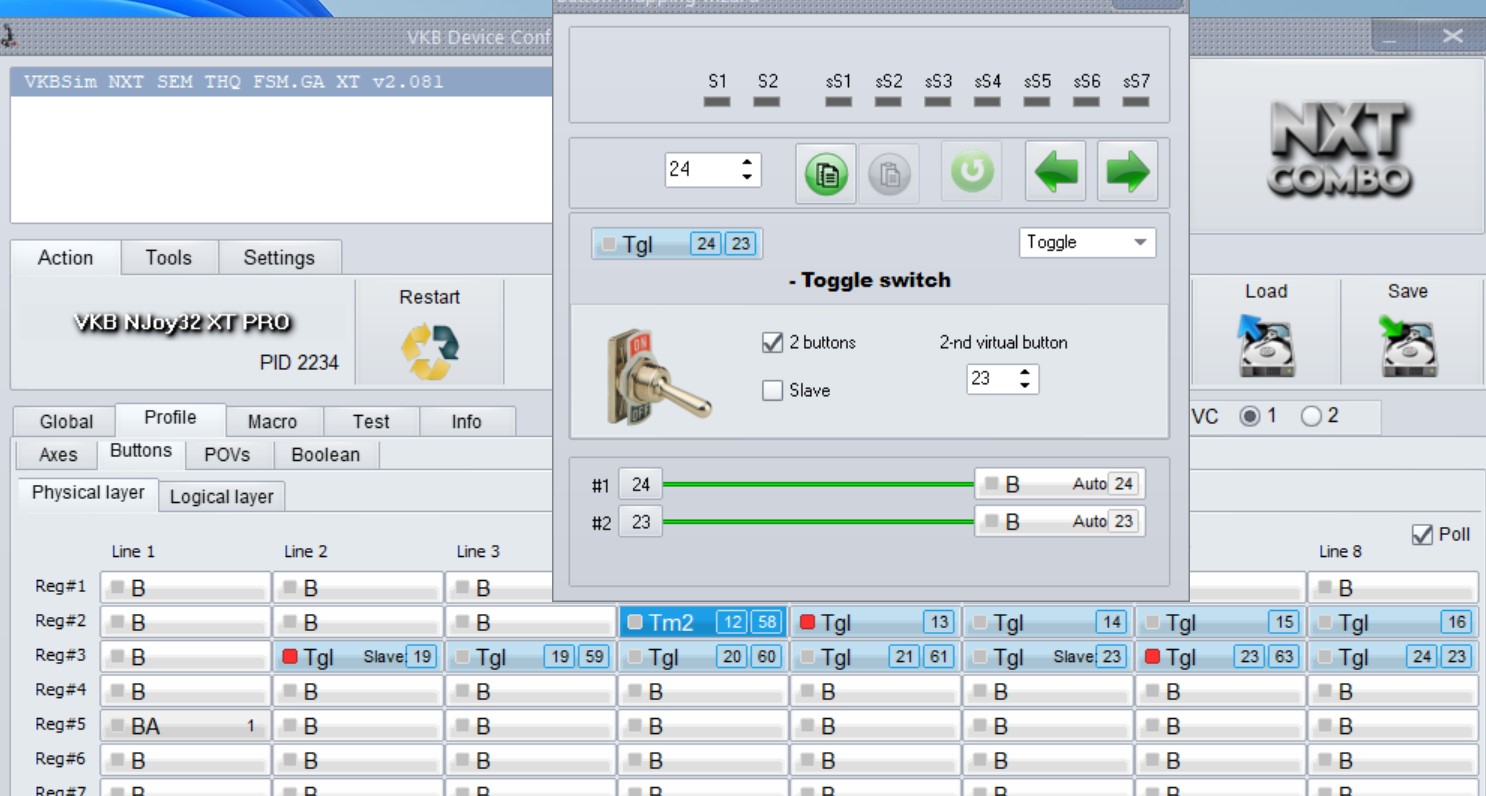Click the Load disk icon

point(1265,346)
